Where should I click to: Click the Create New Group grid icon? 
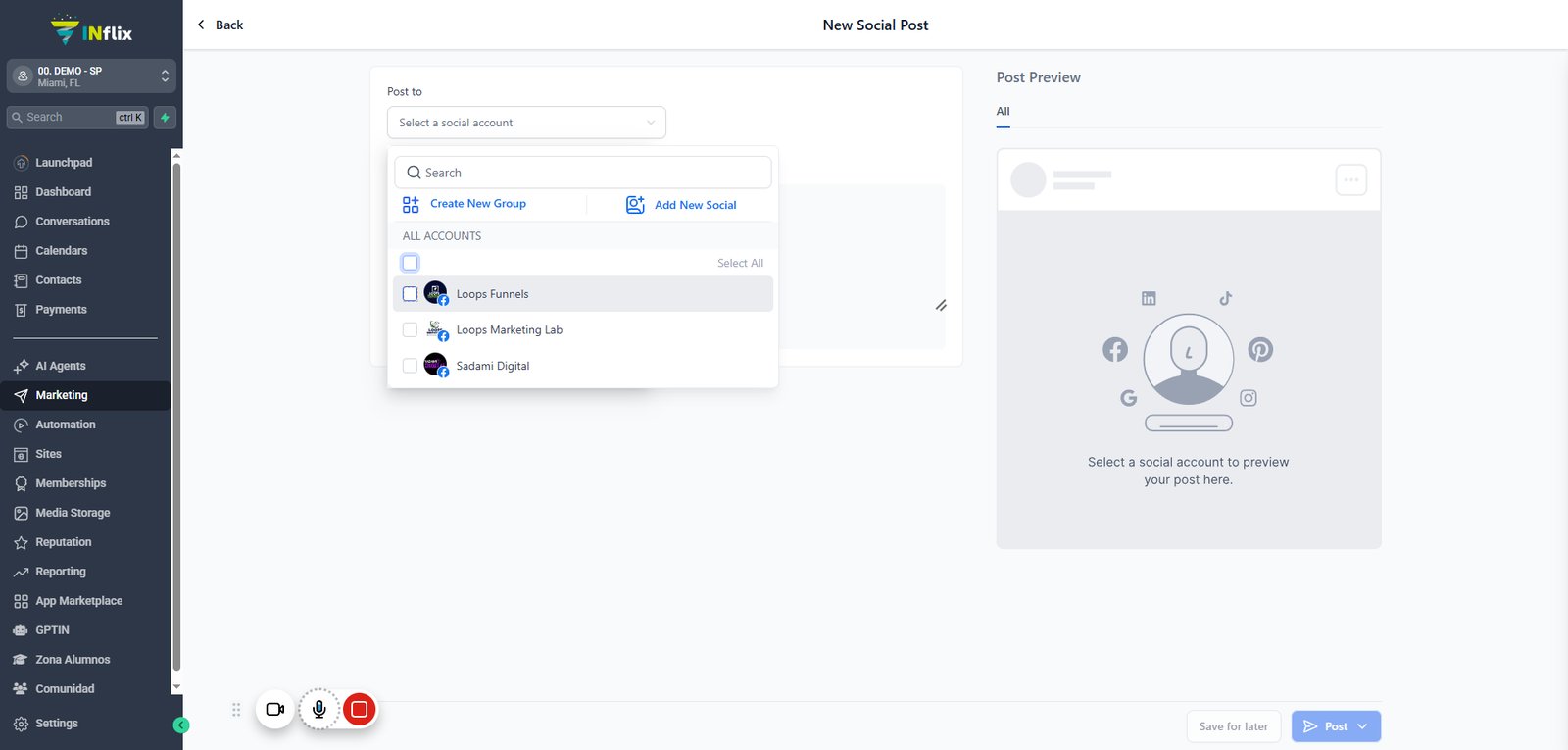tap(411, 204)
